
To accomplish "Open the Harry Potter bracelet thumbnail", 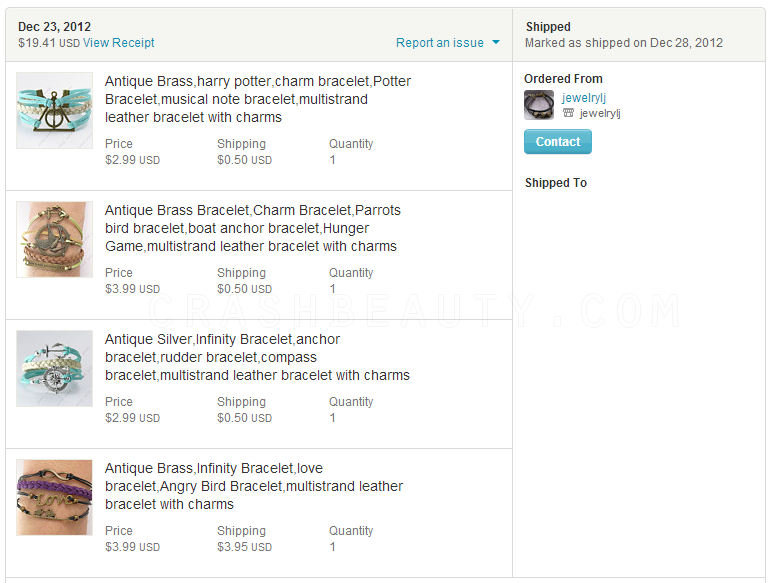I will (x=54, y=110).
